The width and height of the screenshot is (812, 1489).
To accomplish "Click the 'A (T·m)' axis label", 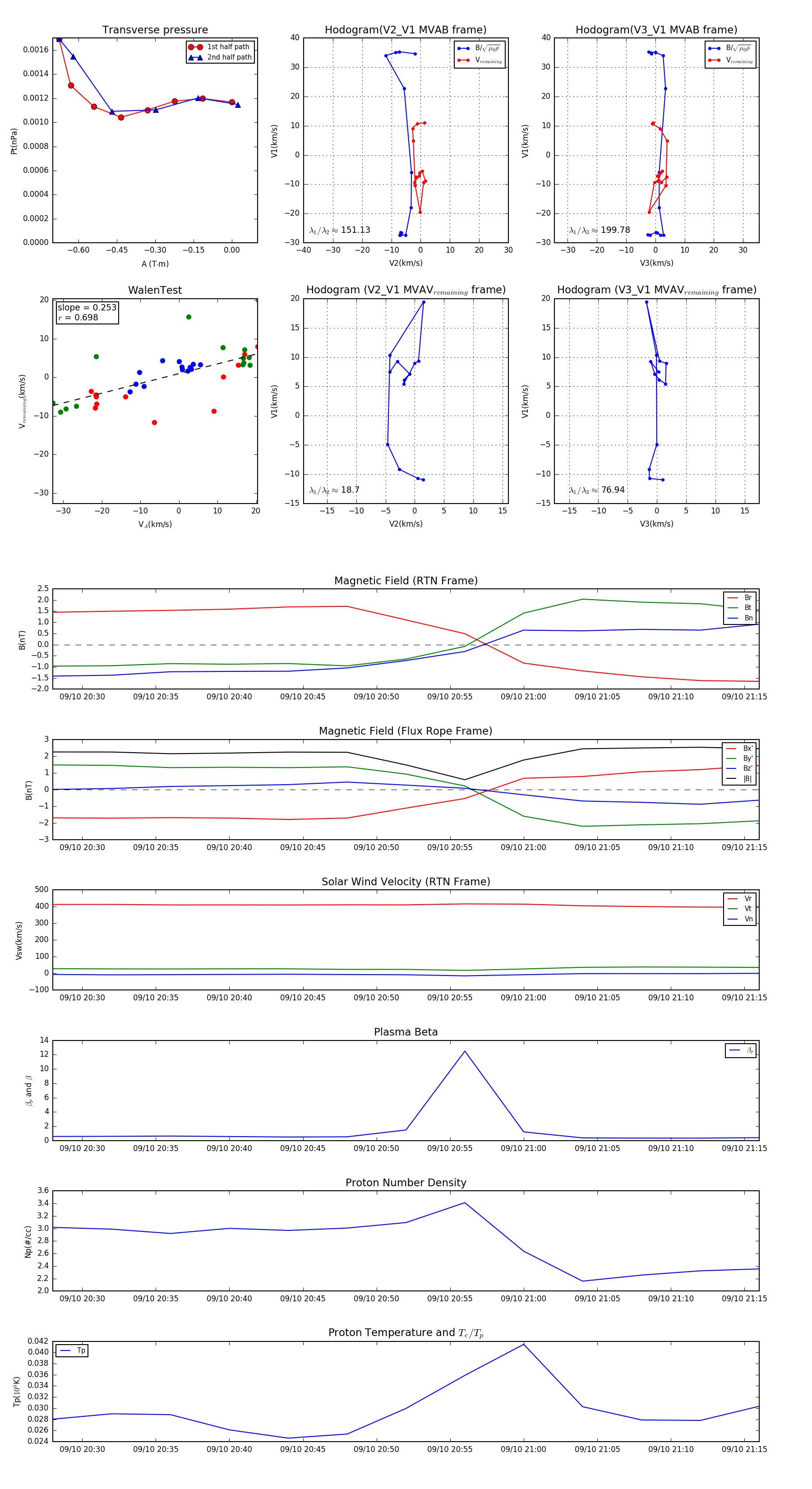I will coord(155,264).
